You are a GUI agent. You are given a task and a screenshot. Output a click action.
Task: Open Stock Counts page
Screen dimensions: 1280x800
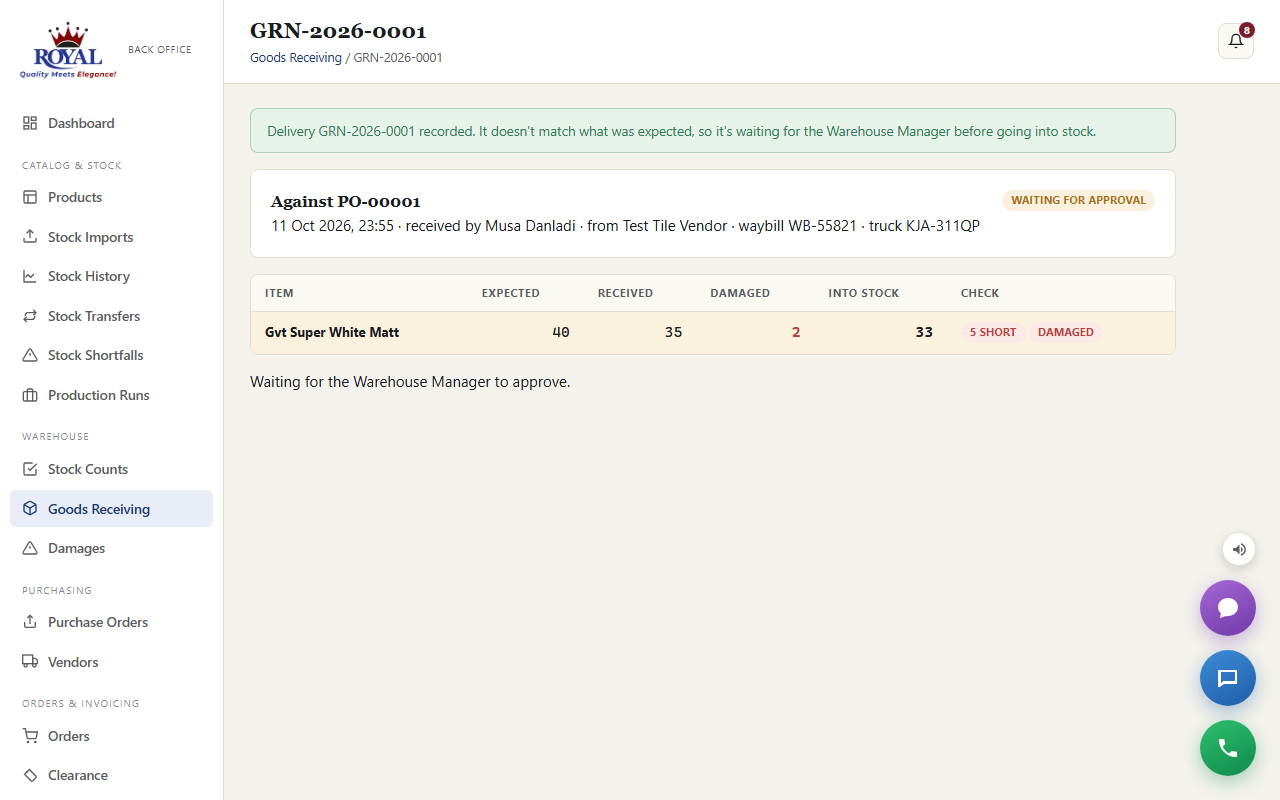pos(111,469)
